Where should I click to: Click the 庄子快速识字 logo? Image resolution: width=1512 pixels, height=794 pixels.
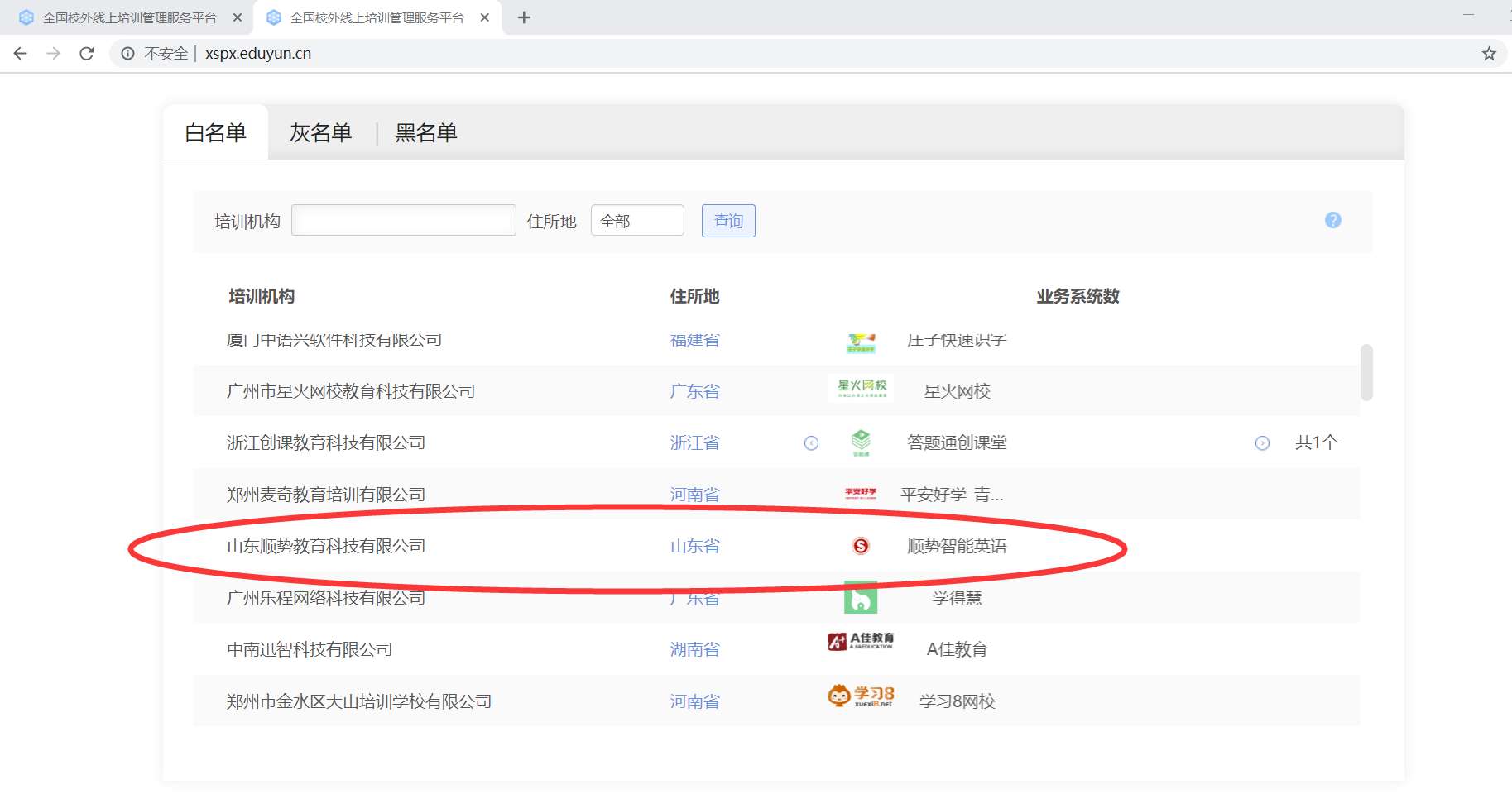[x=861, y=342]
